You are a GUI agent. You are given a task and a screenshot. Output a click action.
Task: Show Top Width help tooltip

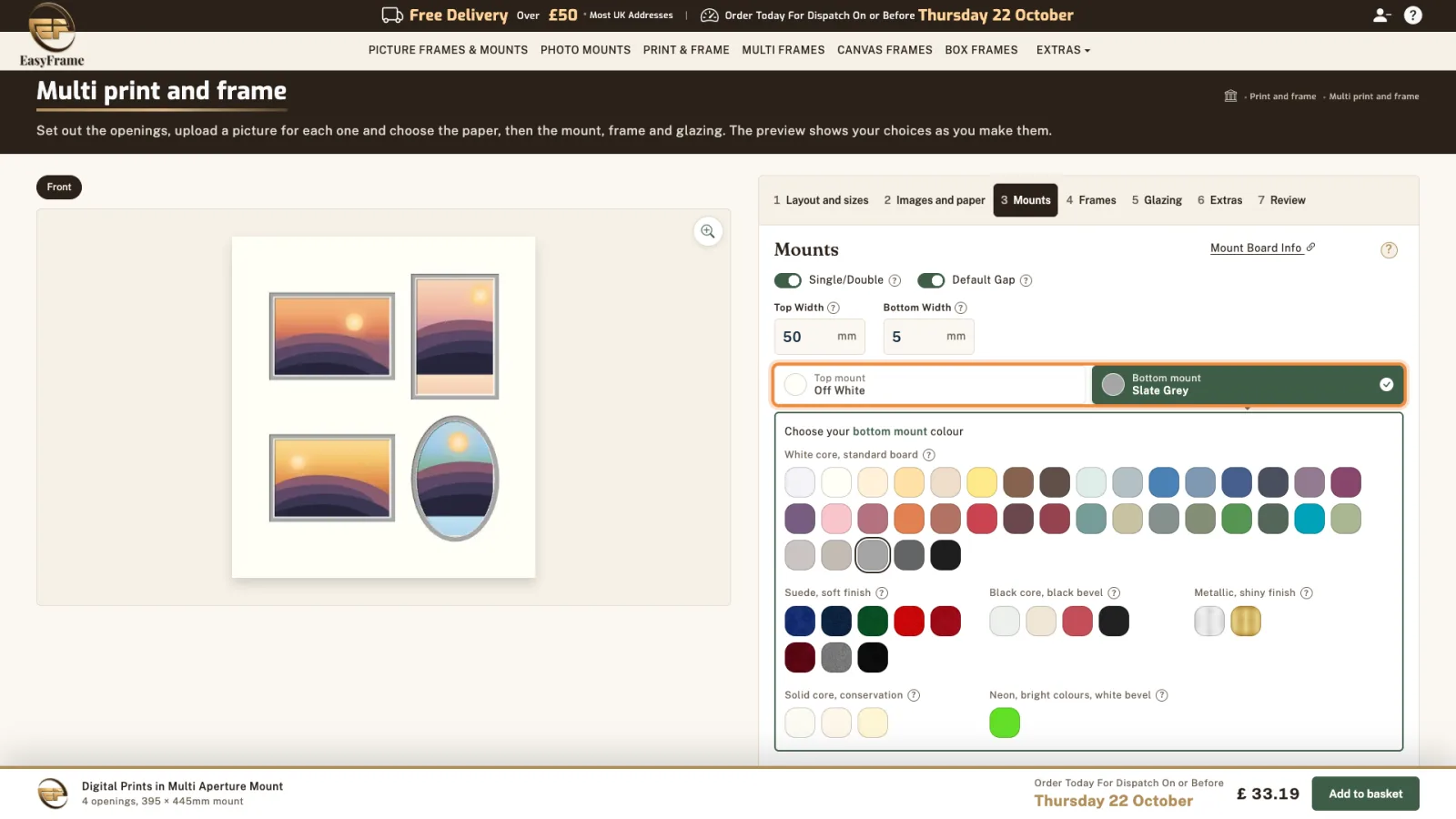[x=834, y=308]
